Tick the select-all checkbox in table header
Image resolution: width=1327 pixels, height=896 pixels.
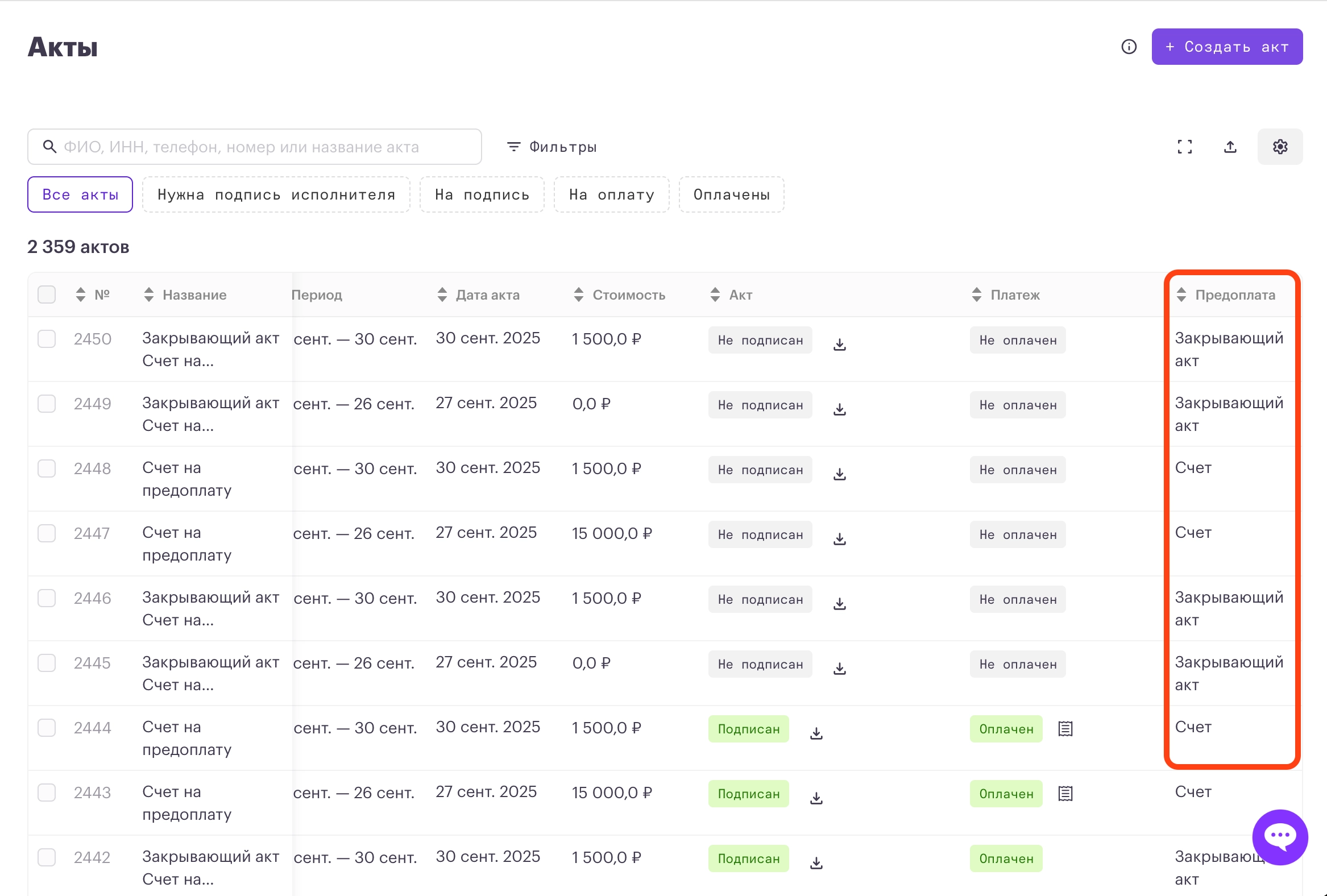coord(47,294)
